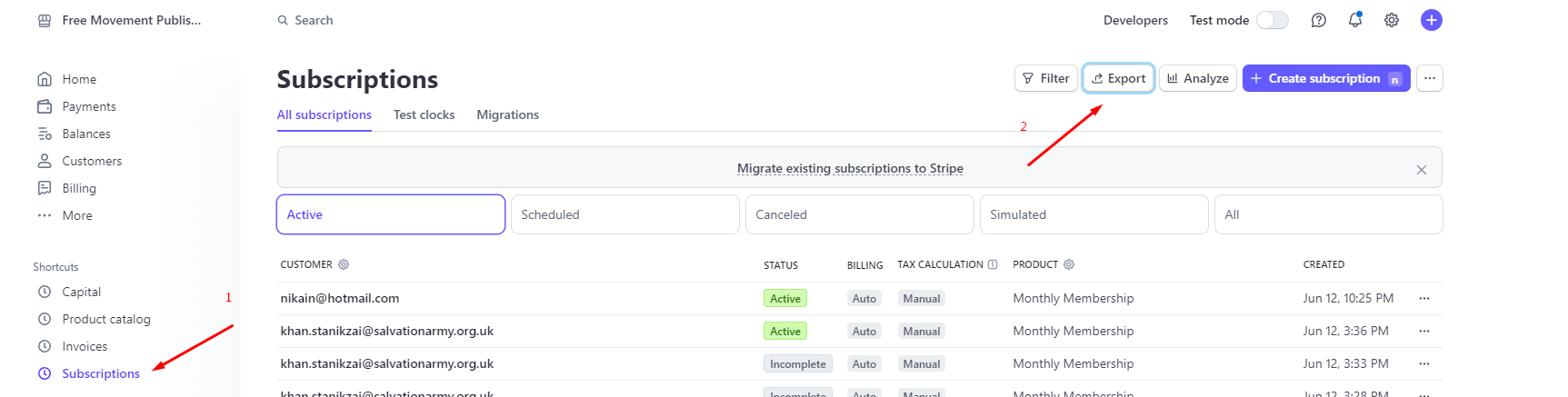The width and height of the screenshot is (1568, 397).
Task: Open Customers in the sidebar
Action: (x=91, y=161)
